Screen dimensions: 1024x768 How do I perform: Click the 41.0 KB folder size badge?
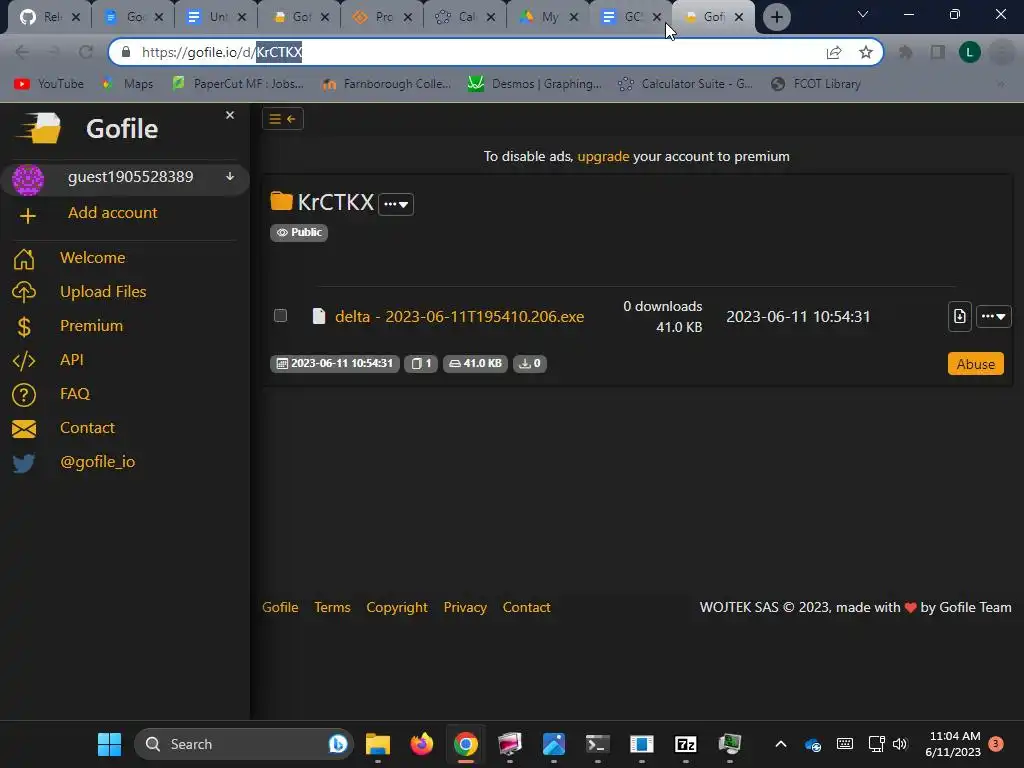[475, 364]
